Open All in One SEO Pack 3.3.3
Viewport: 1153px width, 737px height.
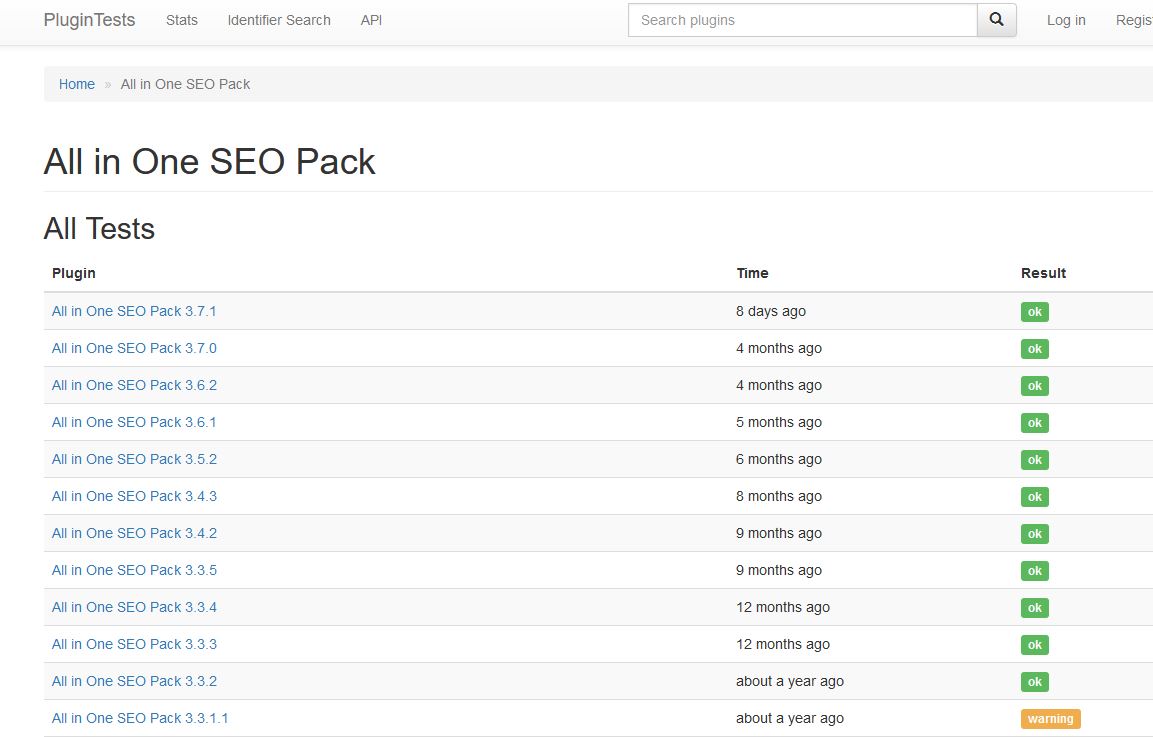[x=134, y=644]
